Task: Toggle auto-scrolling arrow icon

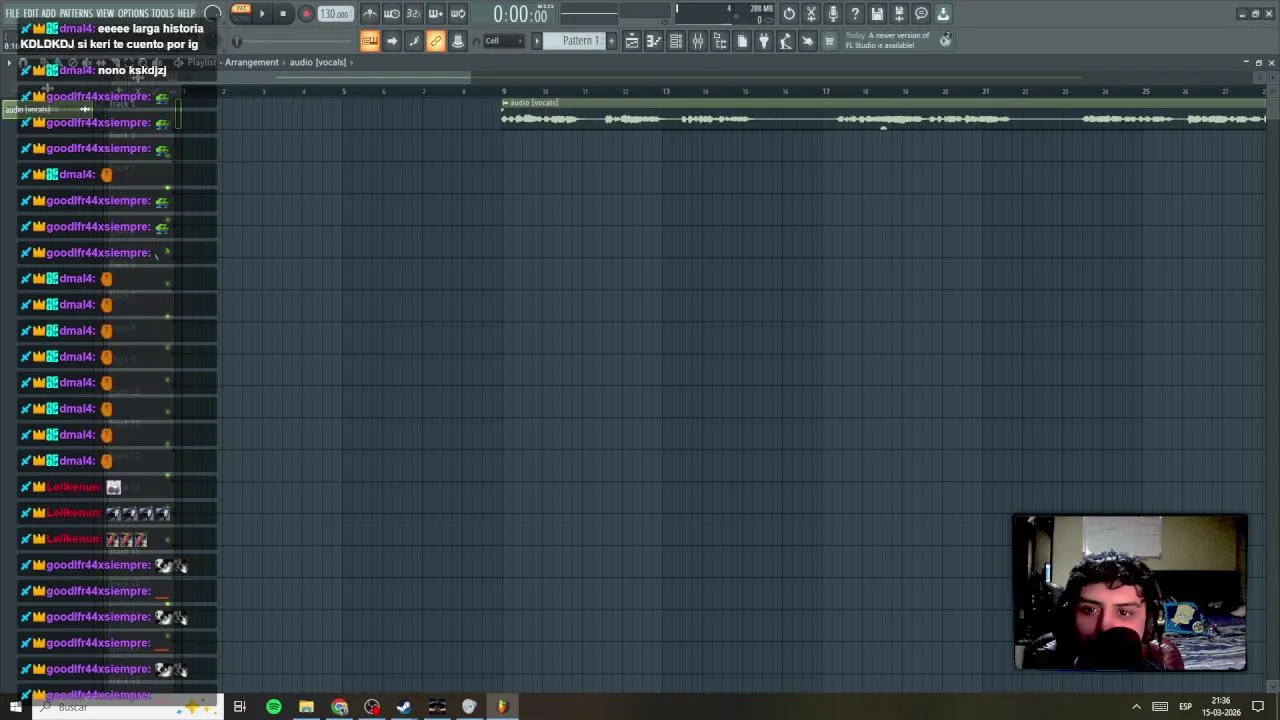Action: [x=392, y=41]
